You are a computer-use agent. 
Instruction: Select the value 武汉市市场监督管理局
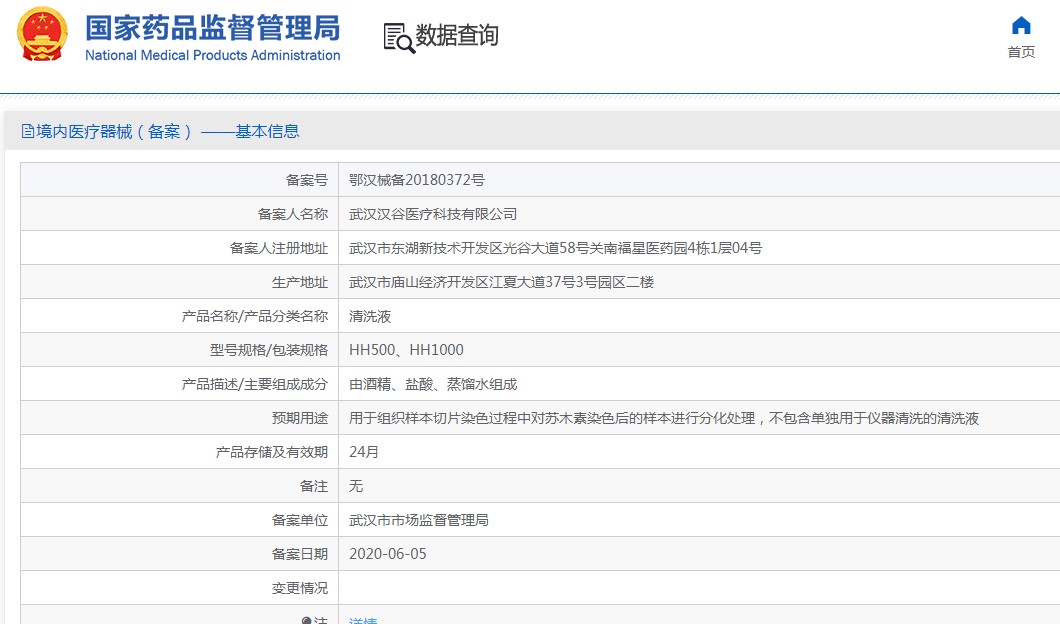pos(418,520)
